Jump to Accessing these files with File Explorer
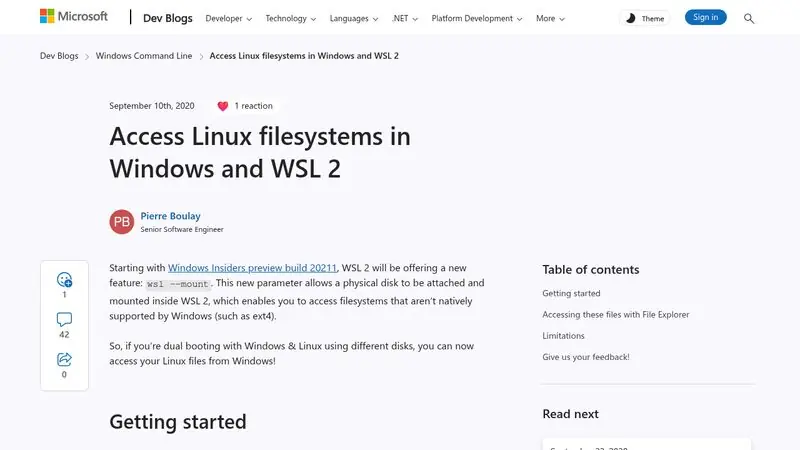 click(616, 315)
